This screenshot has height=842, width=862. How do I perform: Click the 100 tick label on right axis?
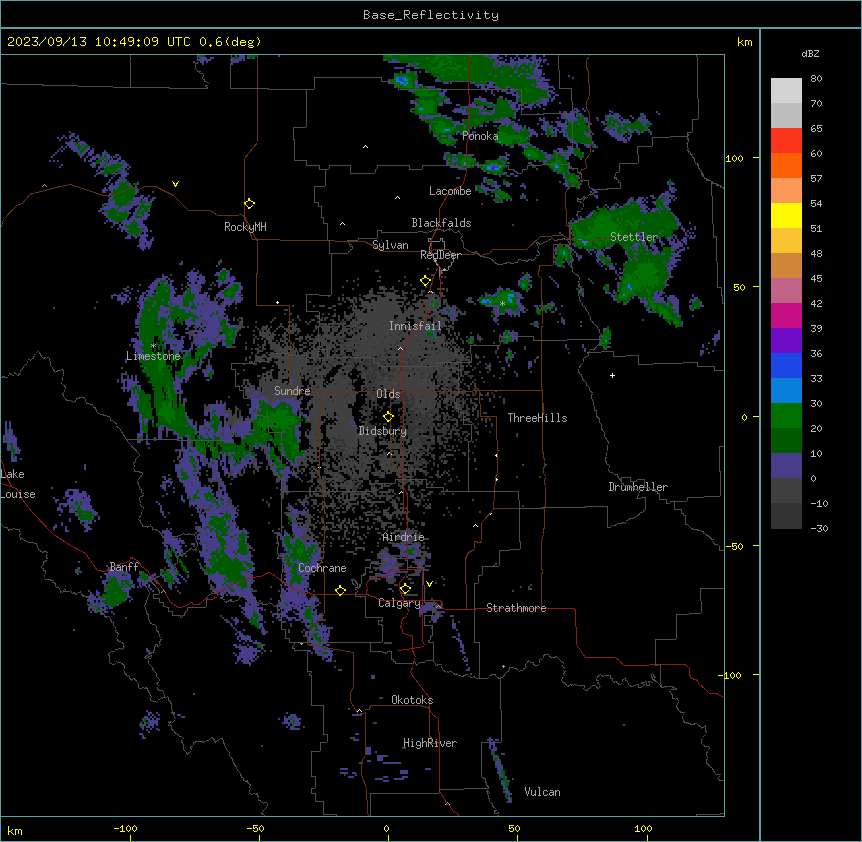coord(734,158)
